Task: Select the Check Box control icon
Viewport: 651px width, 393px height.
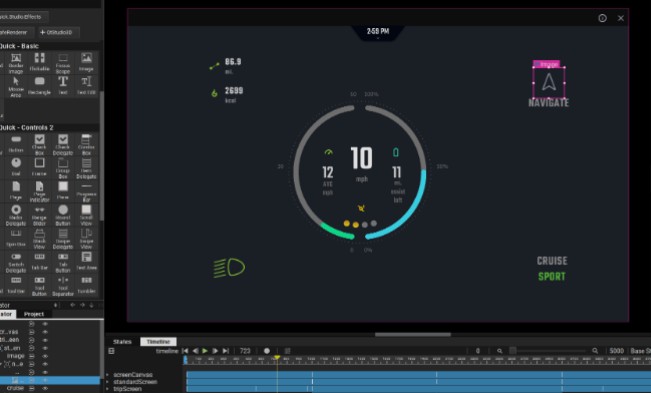Action: pyautogui.click(x=39, y=144)
